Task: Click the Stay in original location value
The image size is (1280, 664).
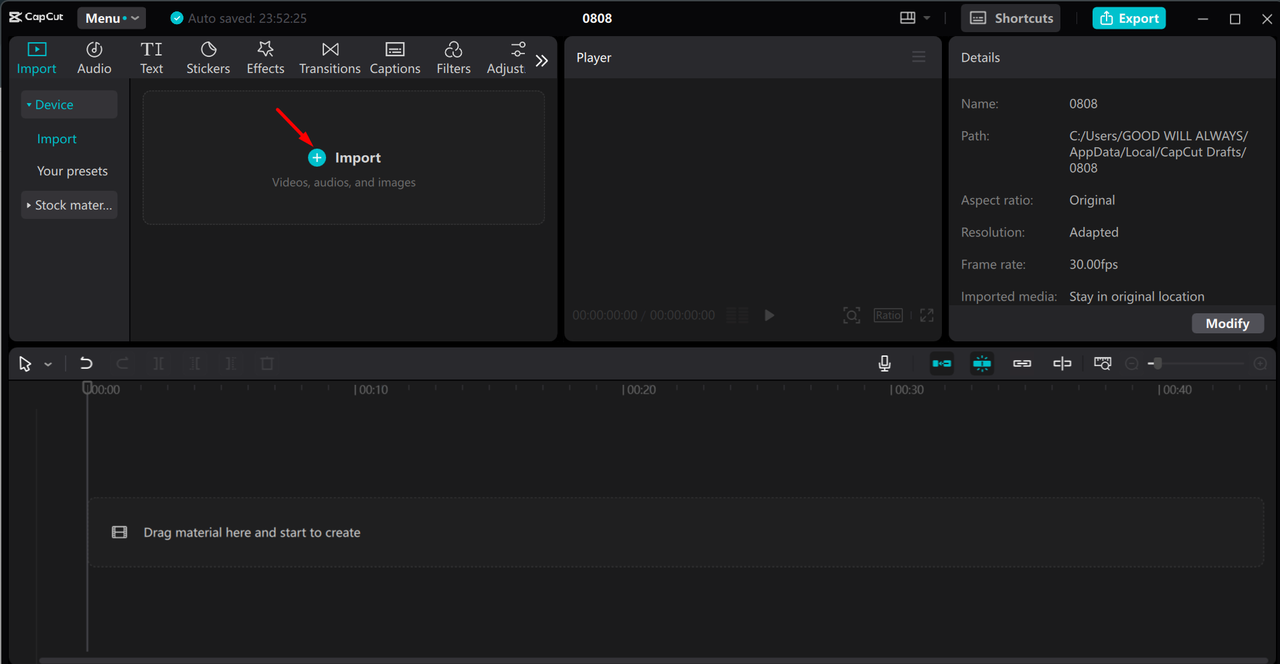Action: 1137,296
